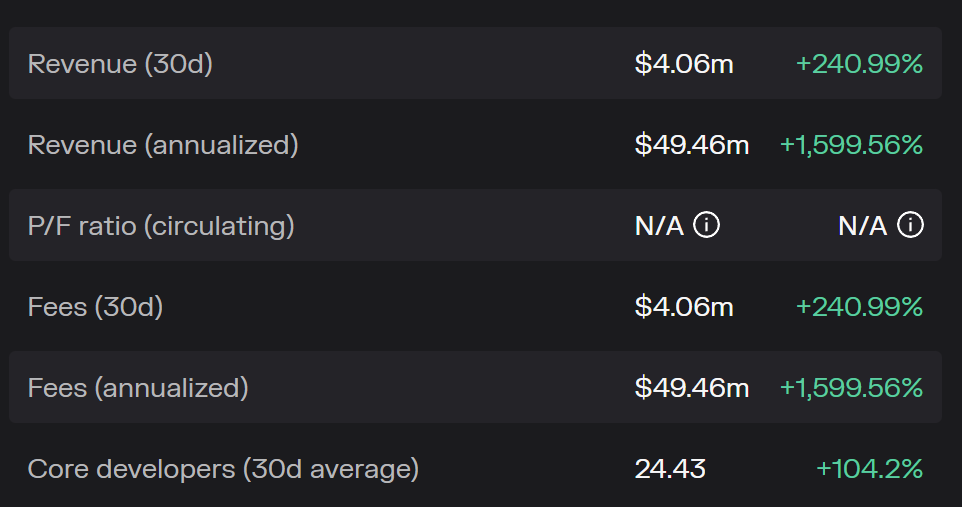The height and width of the screenshot is (507, 962).
Task: Select the Fees (30d) label
Action: click(x=95, y=307)
